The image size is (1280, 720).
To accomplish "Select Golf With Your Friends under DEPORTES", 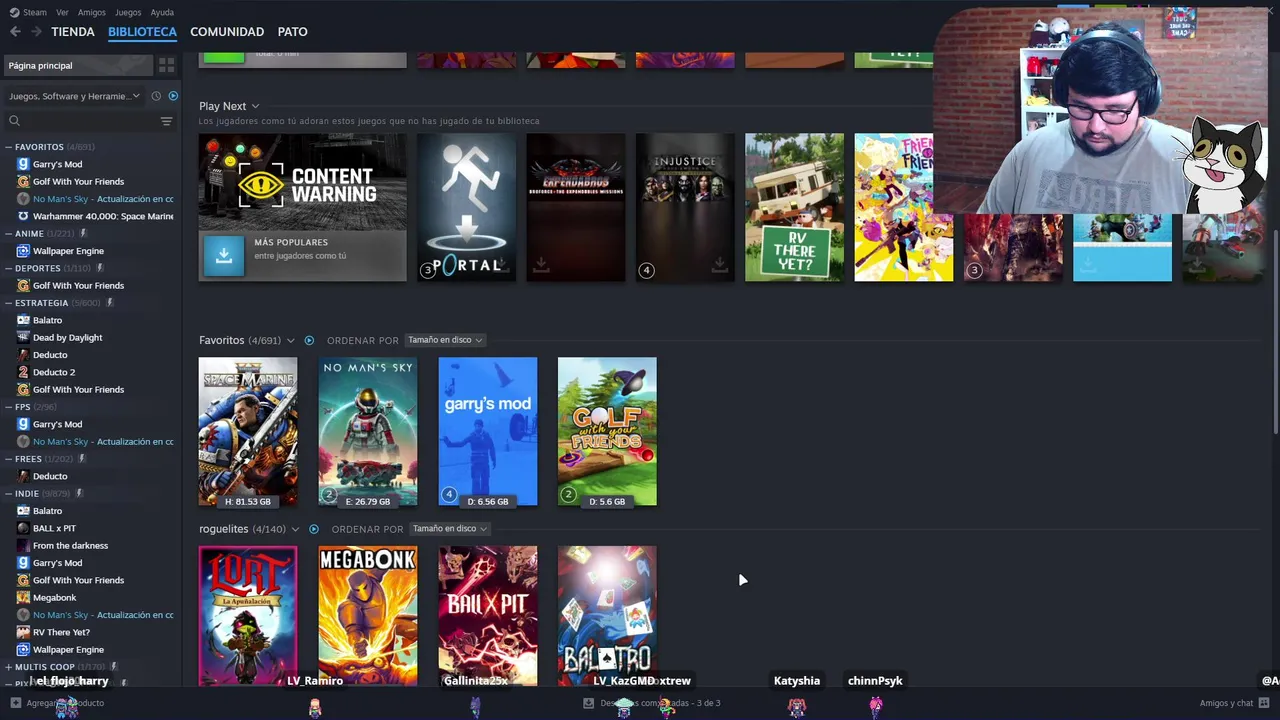I will coord(78,286).
